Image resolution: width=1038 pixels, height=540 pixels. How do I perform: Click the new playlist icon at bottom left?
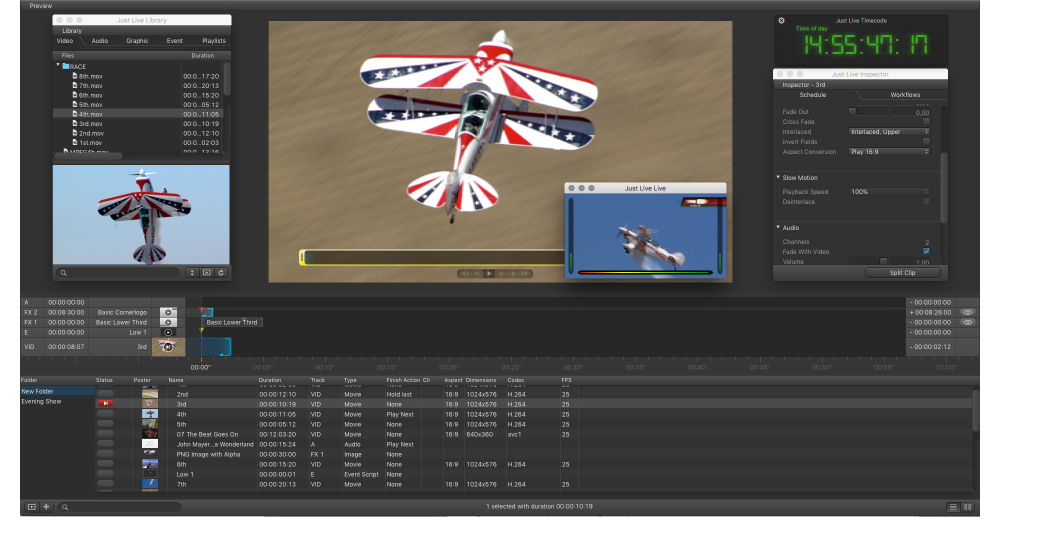(x=31, y=507)
